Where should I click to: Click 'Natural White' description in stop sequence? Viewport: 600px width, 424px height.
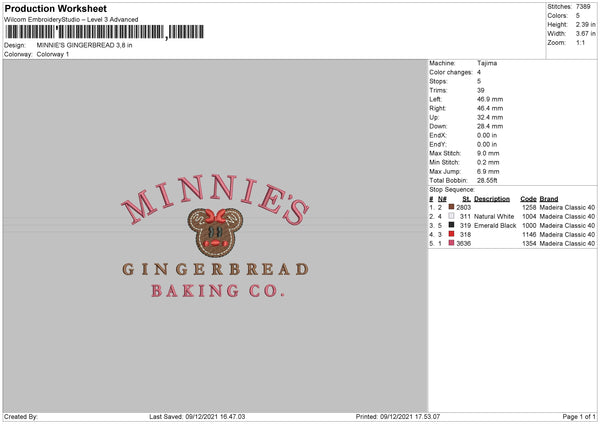tap(494, 217)
